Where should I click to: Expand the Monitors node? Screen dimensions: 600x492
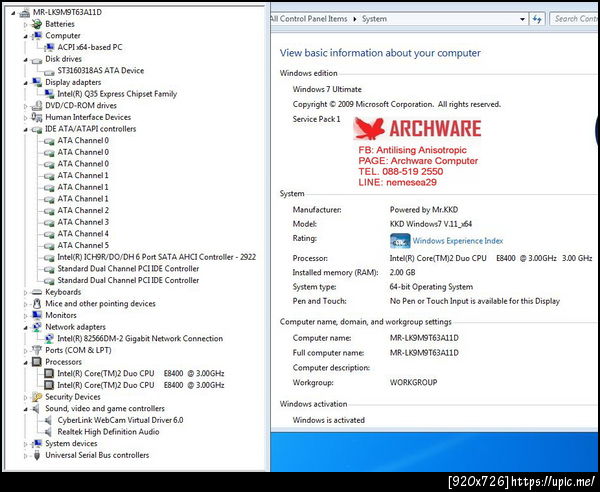click(x=26, y=316)
